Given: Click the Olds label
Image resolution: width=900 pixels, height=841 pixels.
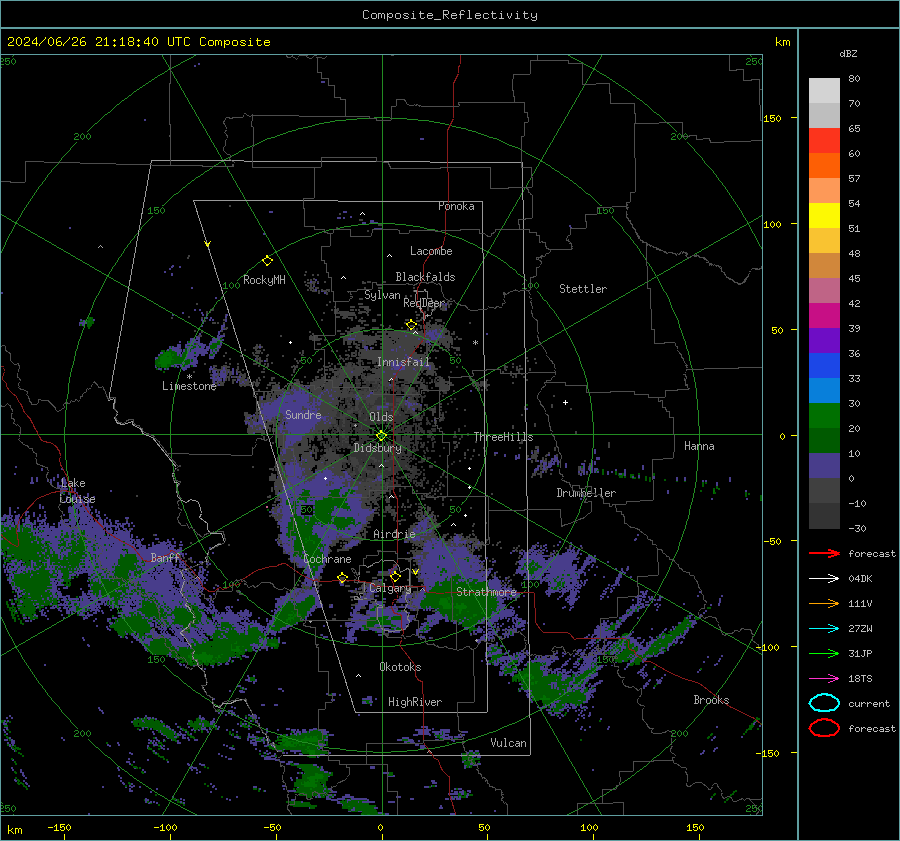Looking at the screenshot, I should coord(381,417).
